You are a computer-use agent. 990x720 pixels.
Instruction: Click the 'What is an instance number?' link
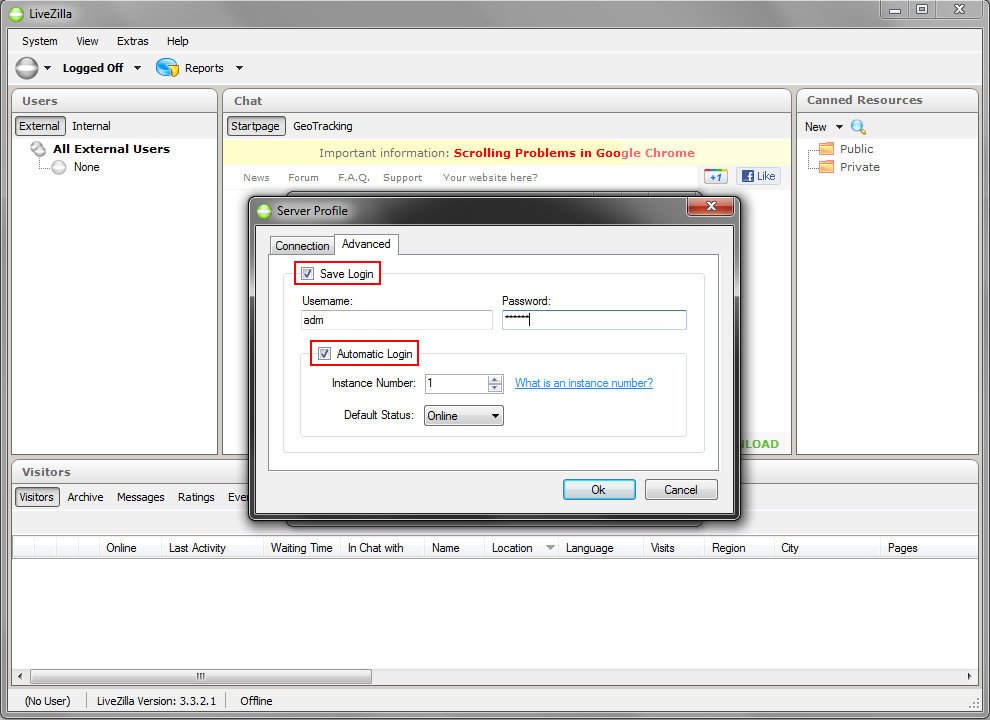click(583, 383)
